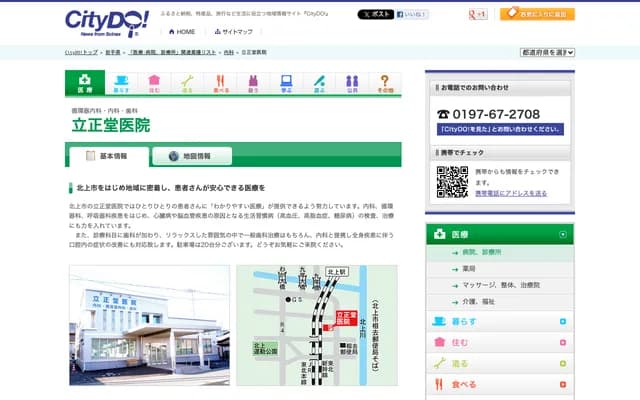The image size is (640, 400).
Task: Select the green 医療 category icon tab
Action: point(85,83)
